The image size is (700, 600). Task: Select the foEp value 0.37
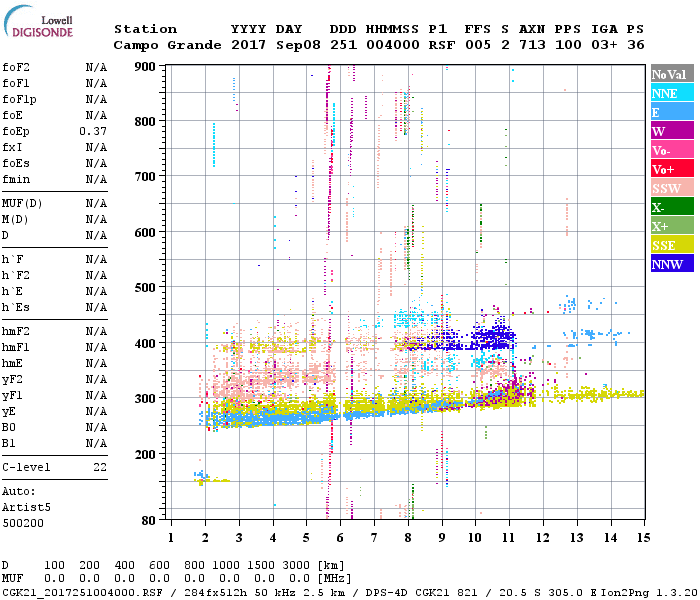(93, 131)
